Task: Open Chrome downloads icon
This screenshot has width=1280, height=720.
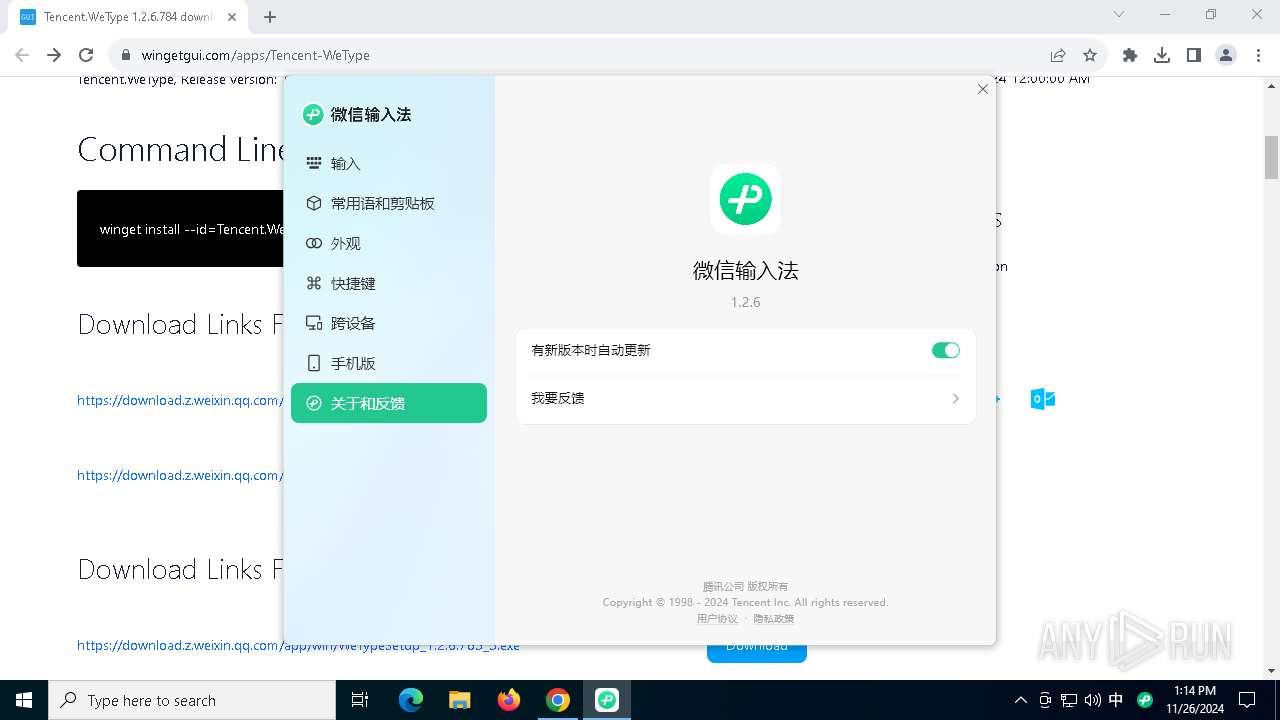Action: point(1162,55)
